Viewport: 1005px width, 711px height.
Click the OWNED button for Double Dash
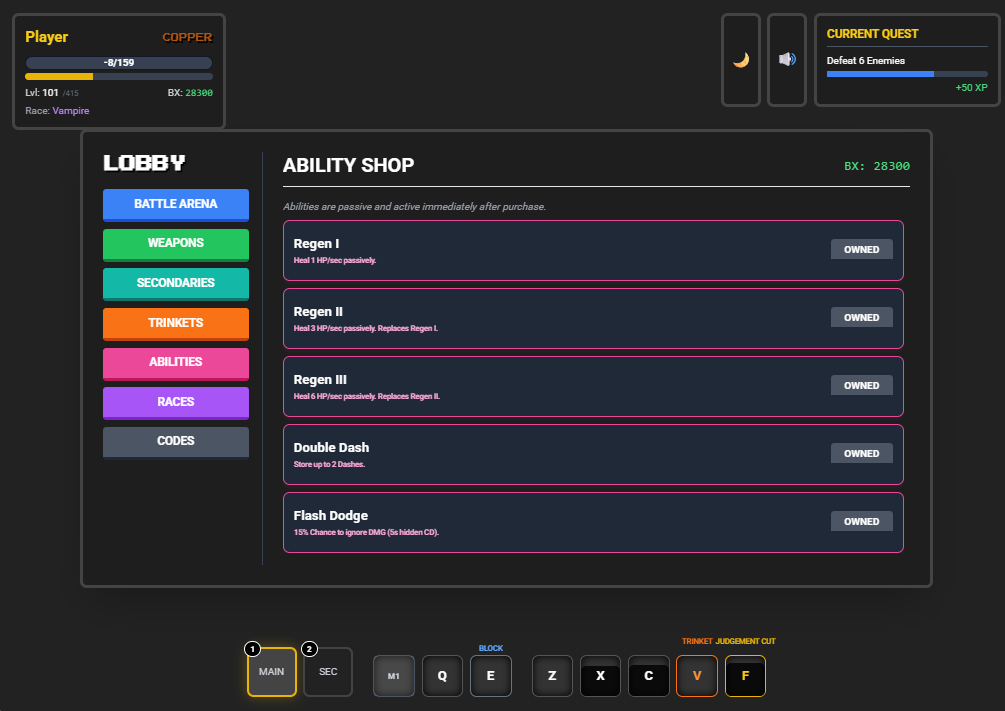tap(861, 453)
